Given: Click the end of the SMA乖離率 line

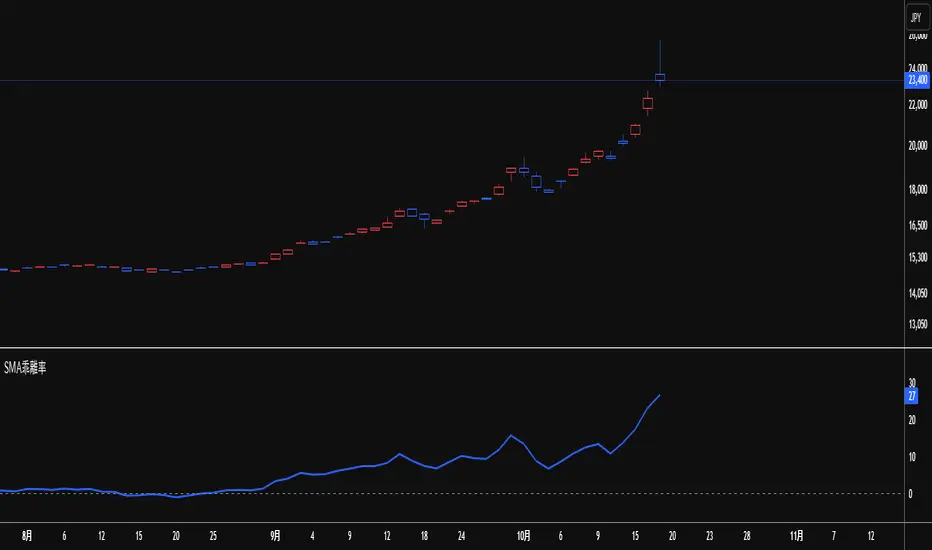Looking at the screenshot, I should [659, 395].
